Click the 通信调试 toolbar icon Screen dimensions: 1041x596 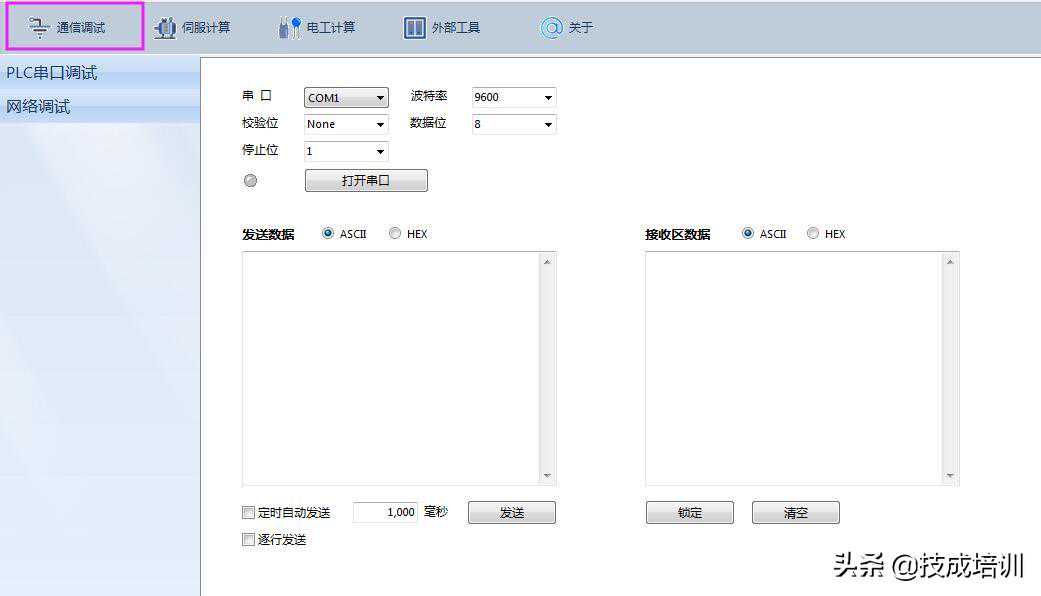coord(40,28)
